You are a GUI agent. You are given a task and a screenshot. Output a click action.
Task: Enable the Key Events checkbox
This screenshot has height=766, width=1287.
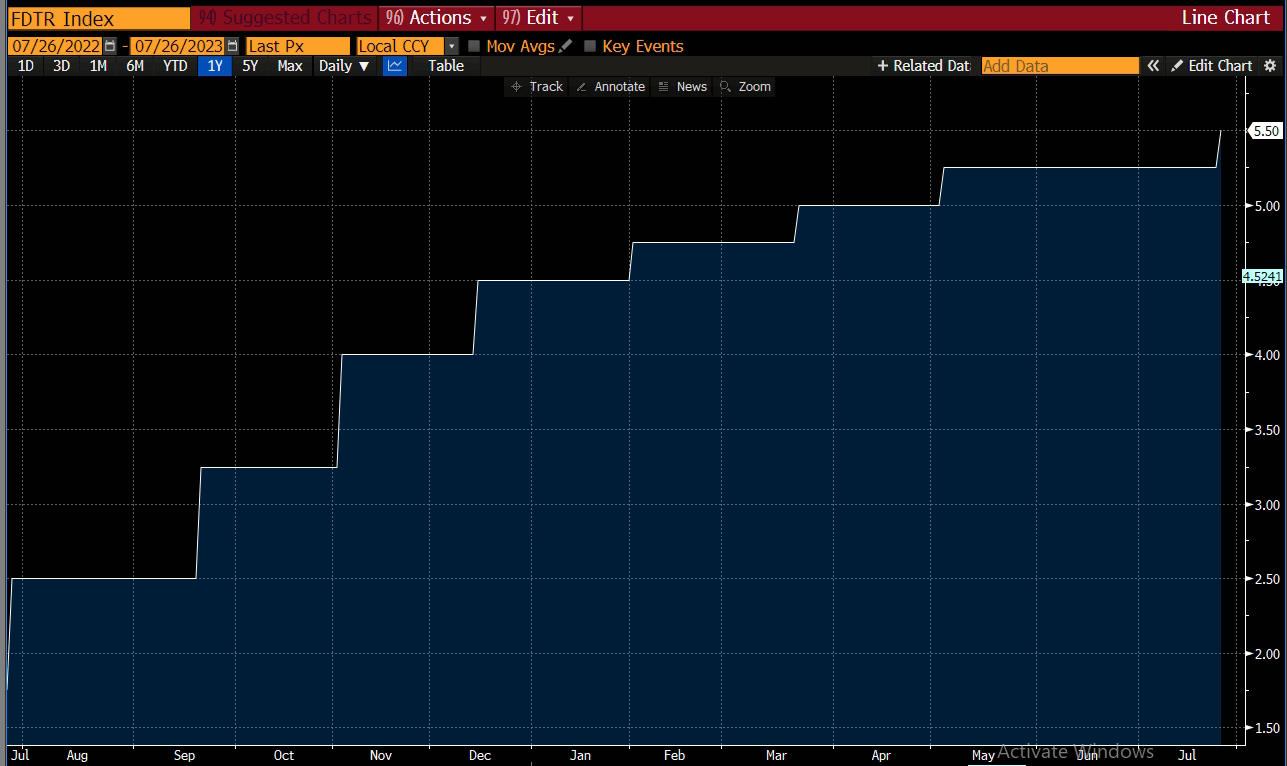coord(591,45)
